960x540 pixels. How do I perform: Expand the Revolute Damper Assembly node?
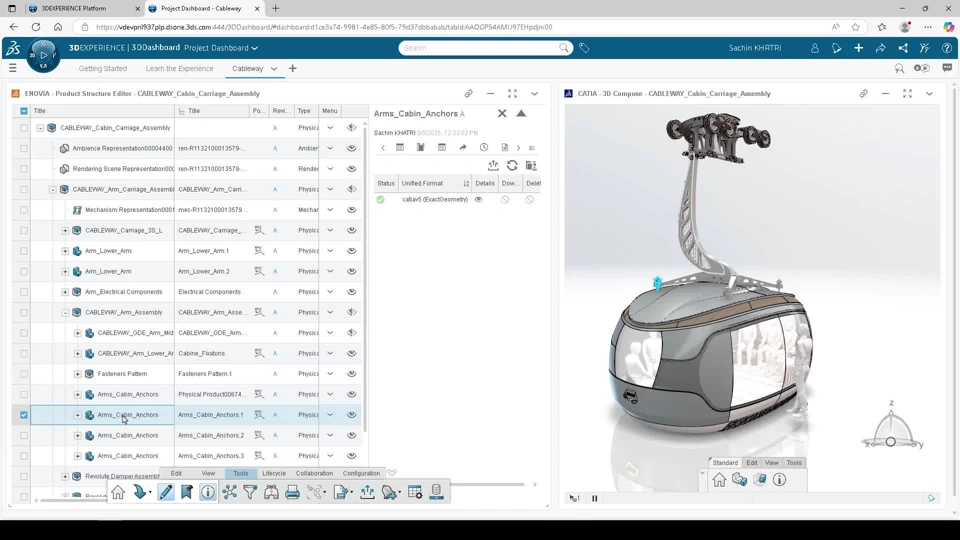coord(65,476)
